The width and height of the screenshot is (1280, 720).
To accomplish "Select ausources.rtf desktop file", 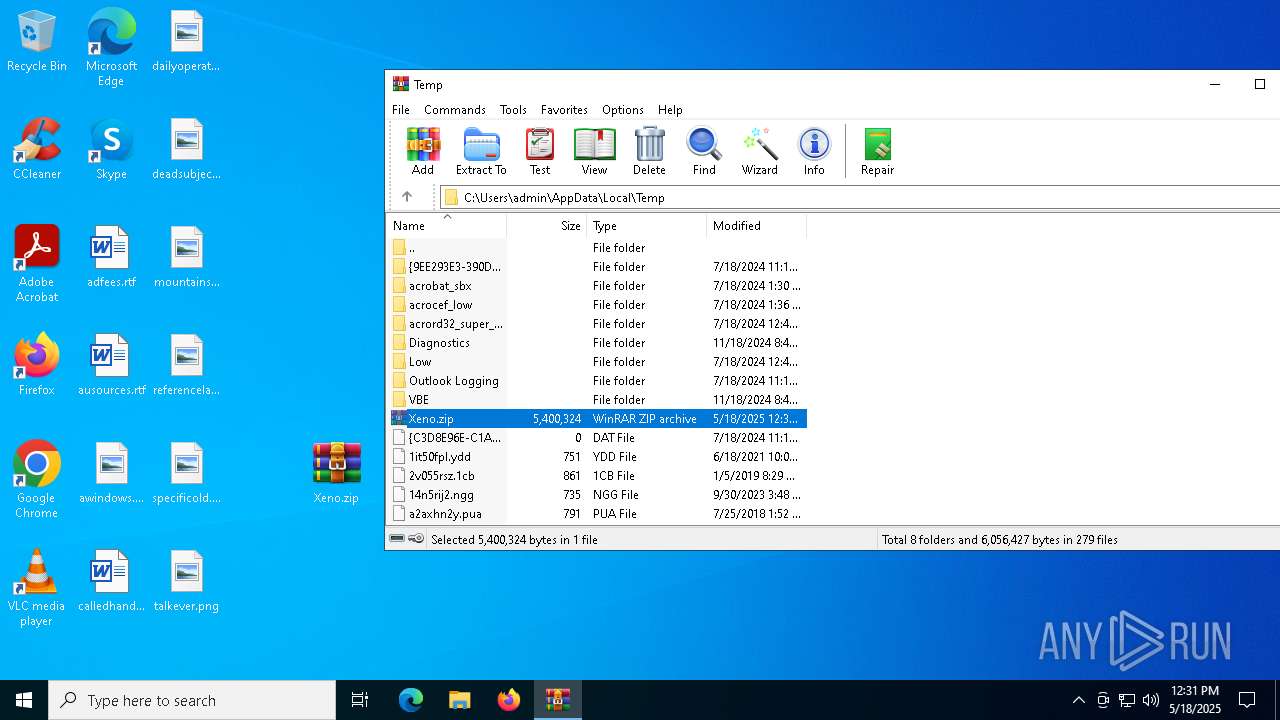I will point(111,365).
